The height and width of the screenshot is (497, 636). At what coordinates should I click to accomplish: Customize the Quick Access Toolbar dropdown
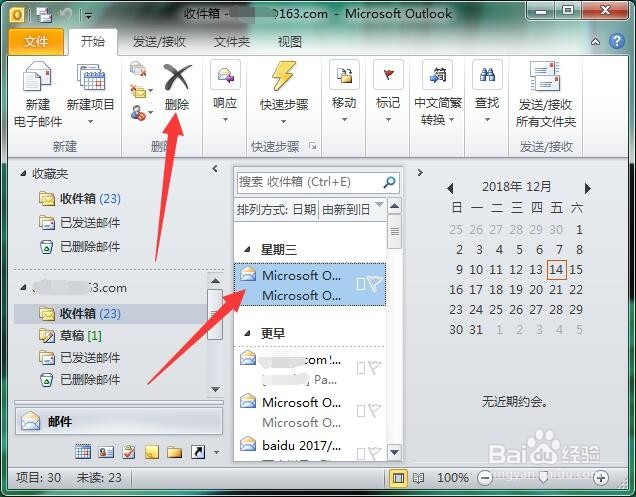coord(88,15)
